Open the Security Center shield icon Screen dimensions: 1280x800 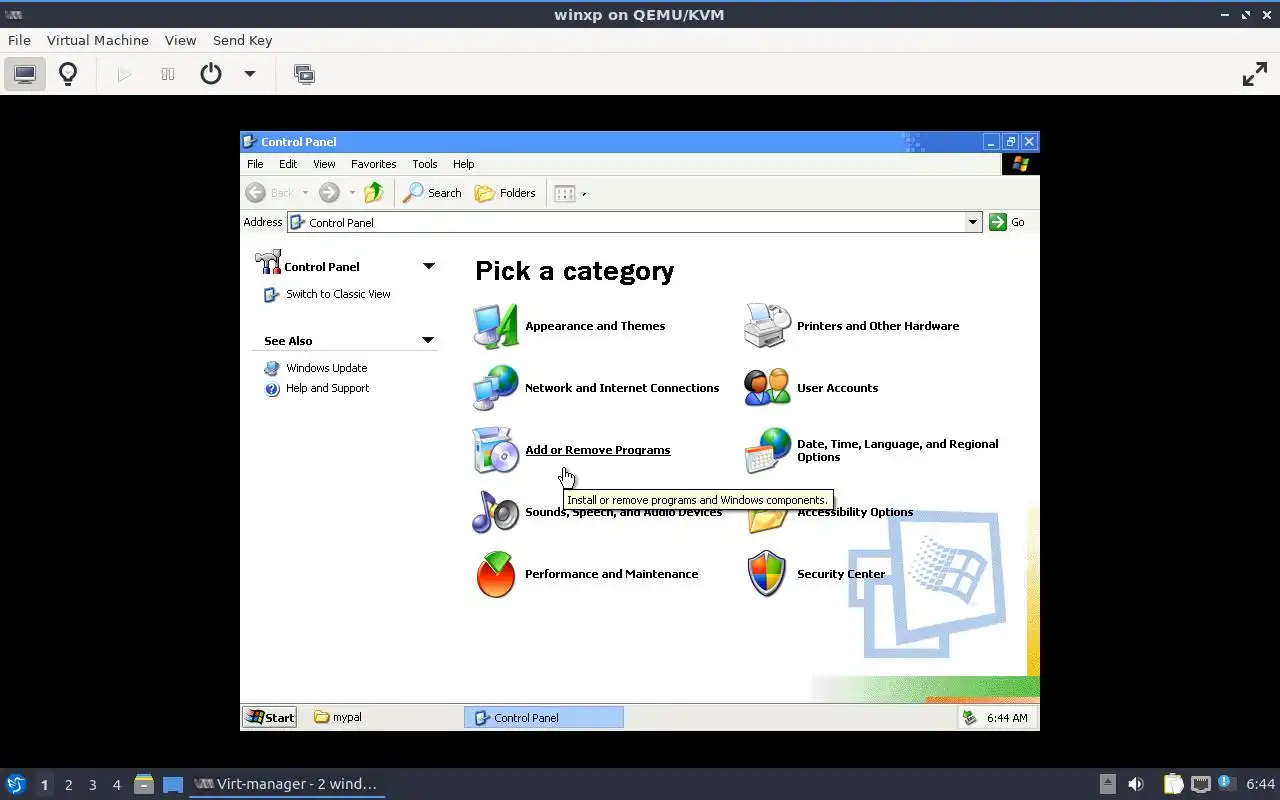pyautogui.click(x=768, y=574)
